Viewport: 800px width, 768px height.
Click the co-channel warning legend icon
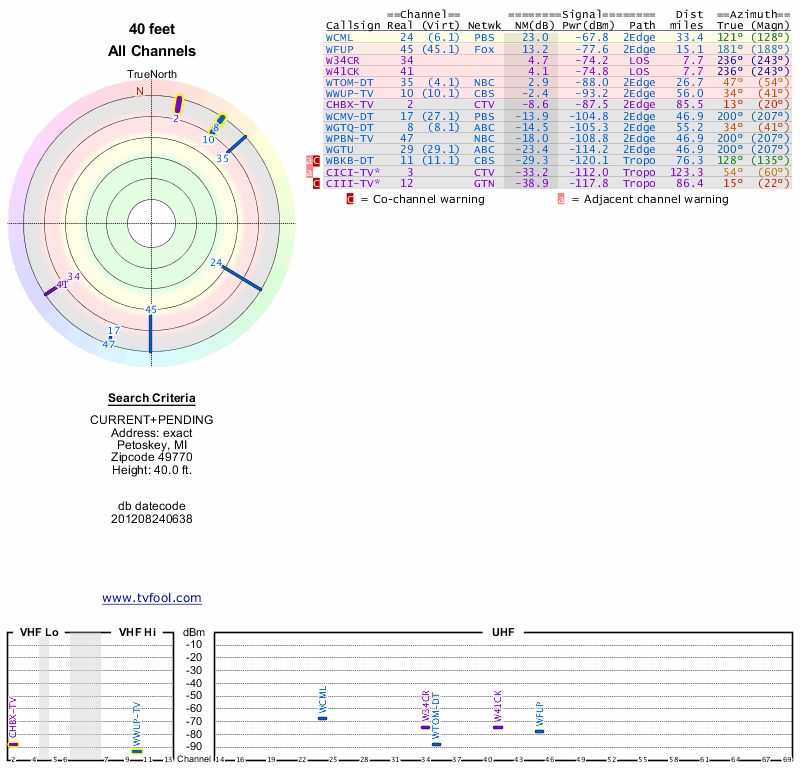coord(350,199)
